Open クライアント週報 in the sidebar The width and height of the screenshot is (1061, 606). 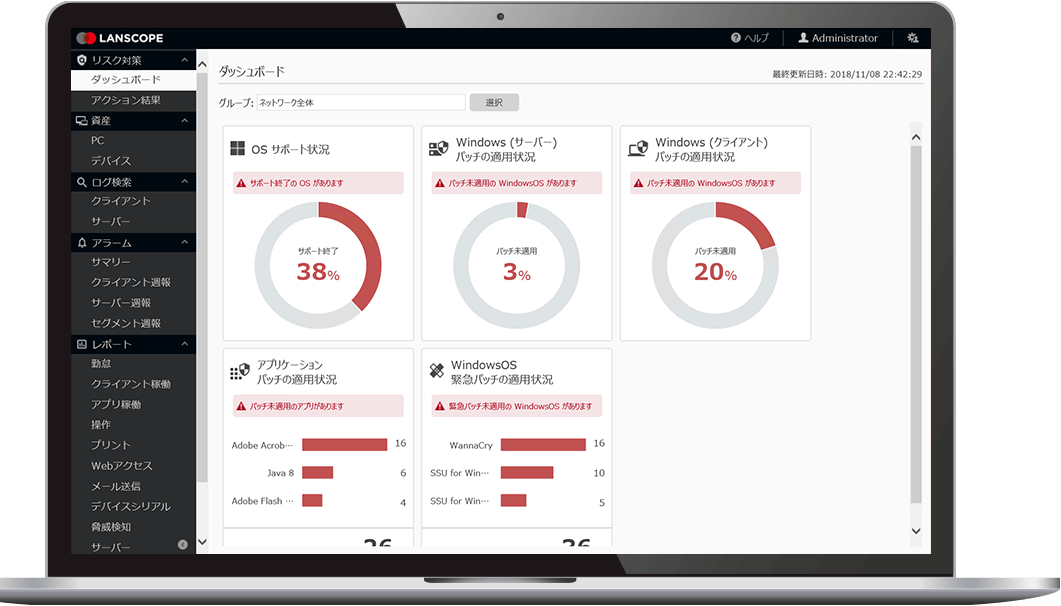click(x=133, y=282)
